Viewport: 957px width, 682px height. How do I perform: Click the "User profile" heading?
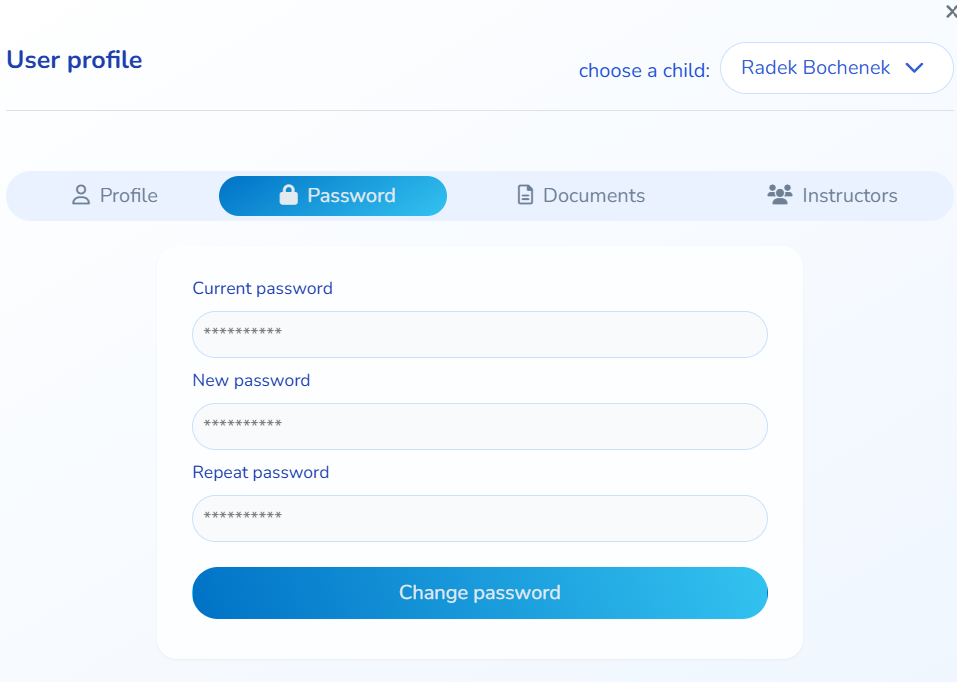tap(74, 60)
